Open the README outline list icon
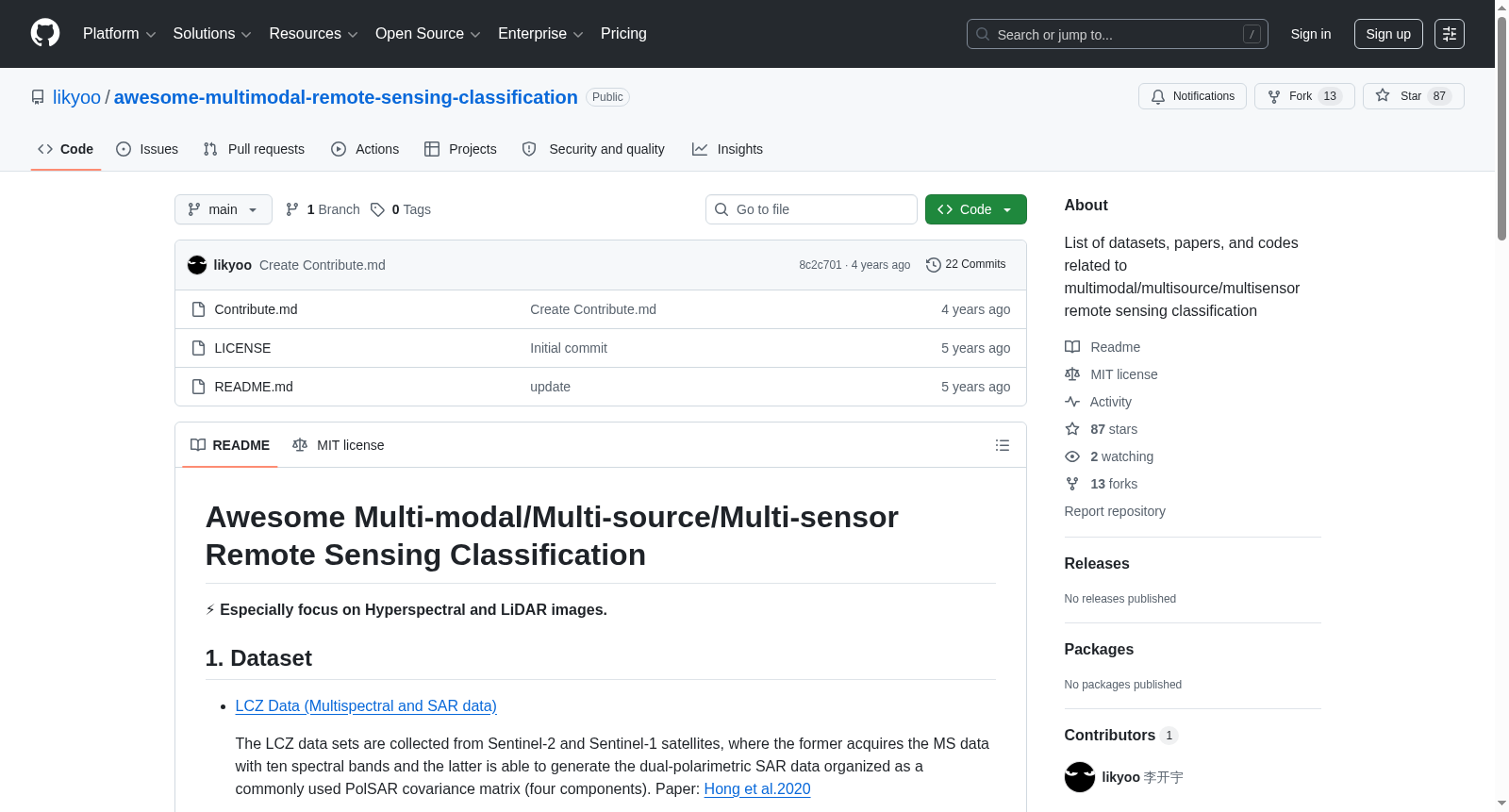Screen dimensions: 1509x812 click(1003, 445)
